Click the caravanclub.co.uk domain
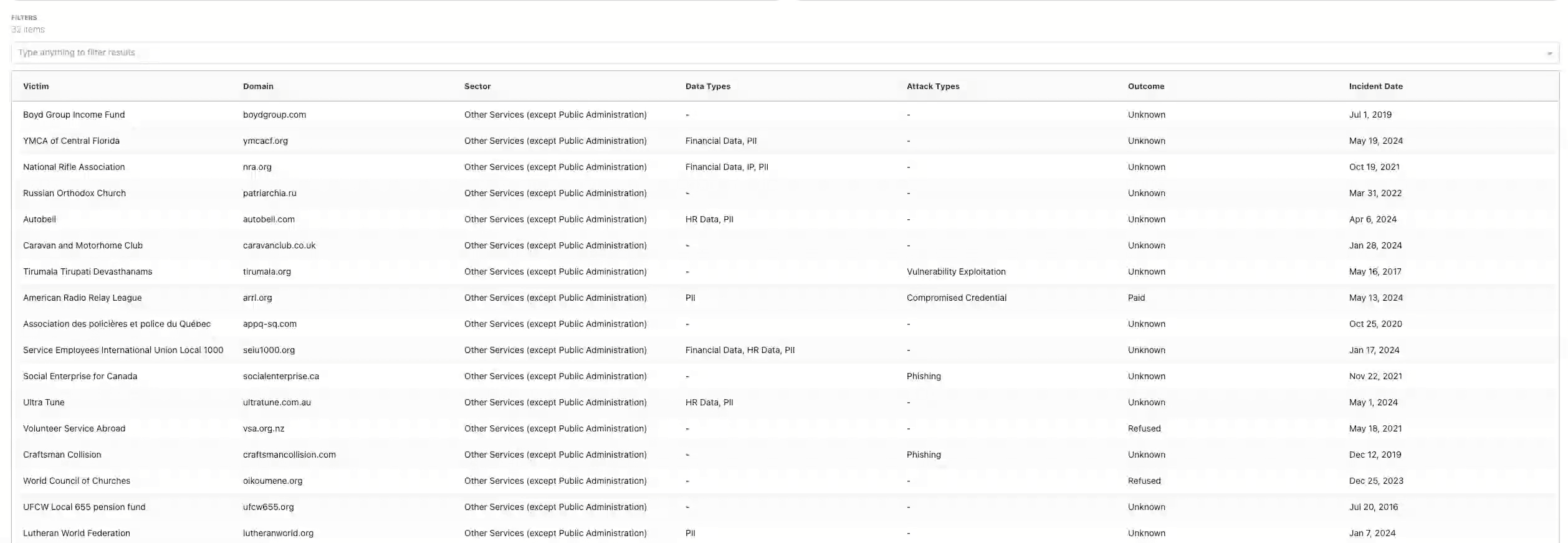1568x543 pixels. (x=279, y=245)
